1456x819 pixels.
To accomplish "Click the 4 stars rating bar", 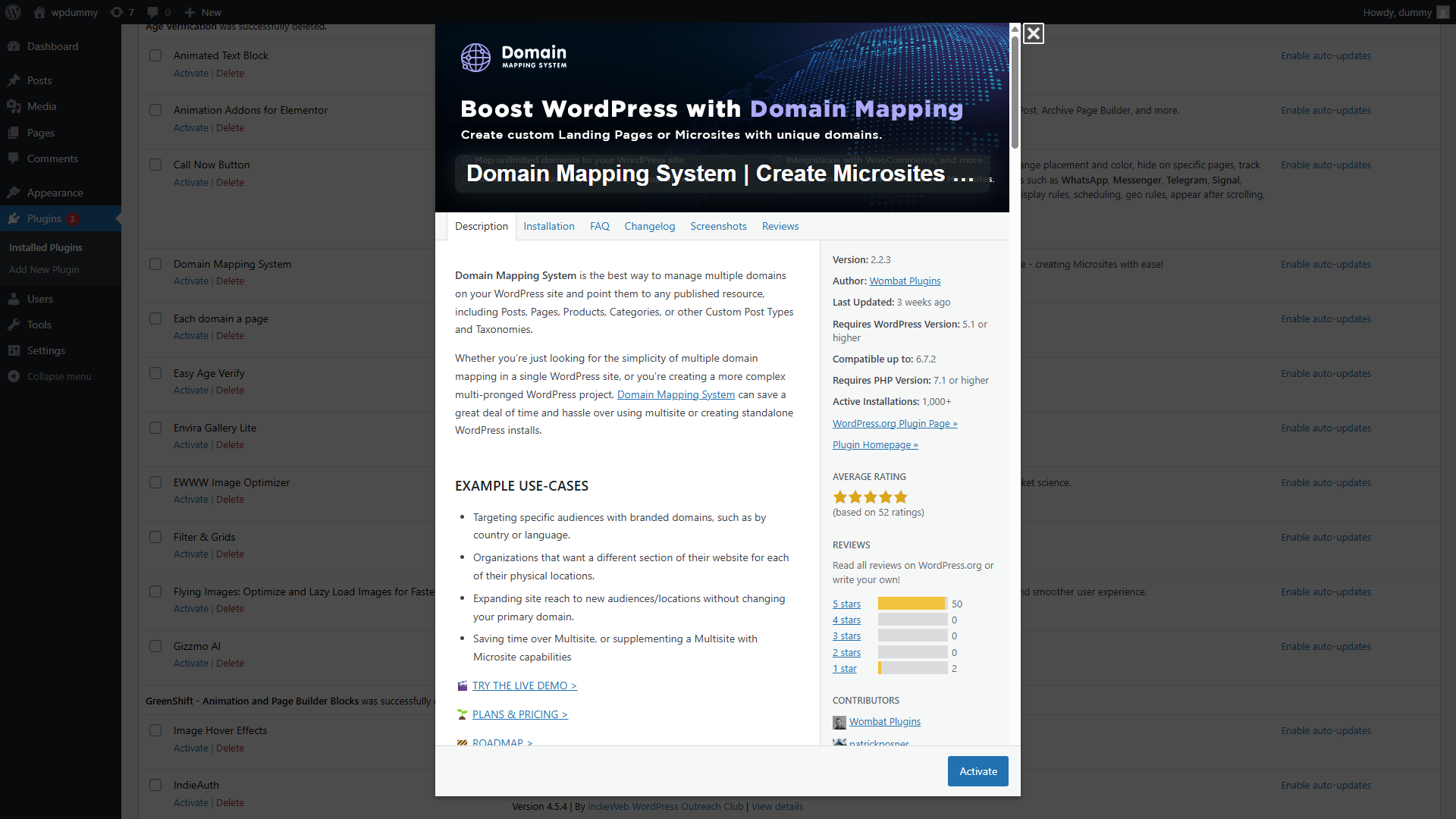I will coord(912,620).
